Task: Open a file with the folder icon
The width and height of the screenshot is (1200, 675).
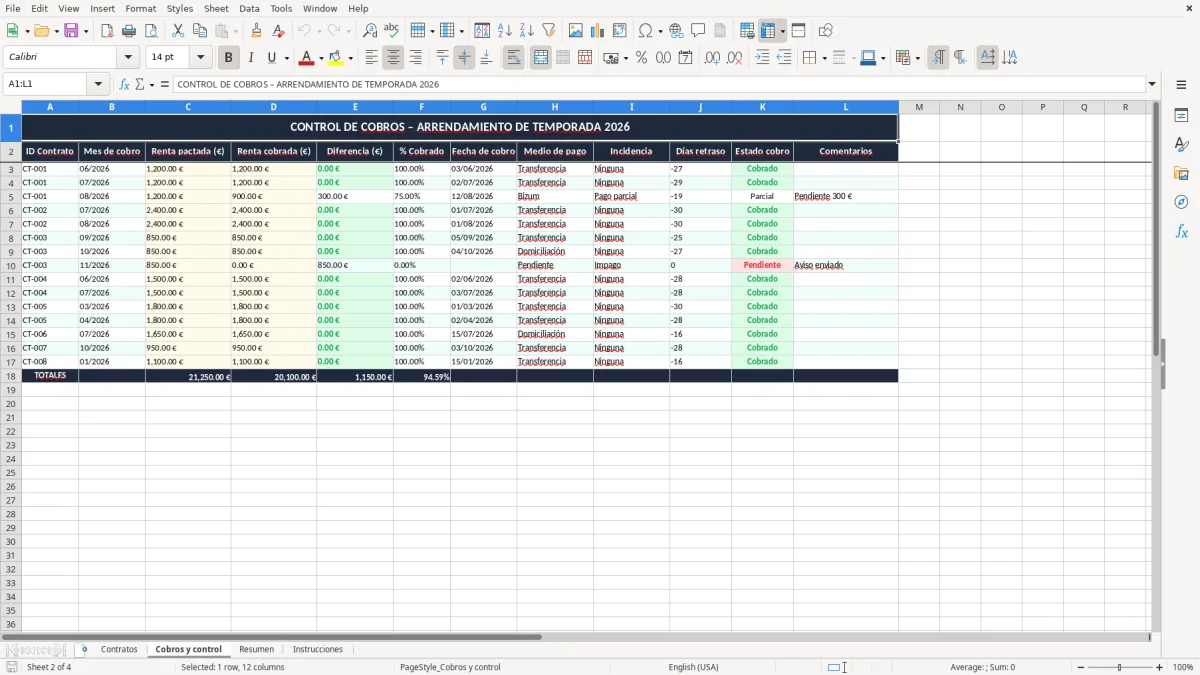Action: pyautogui.click(x=41, y=31)
